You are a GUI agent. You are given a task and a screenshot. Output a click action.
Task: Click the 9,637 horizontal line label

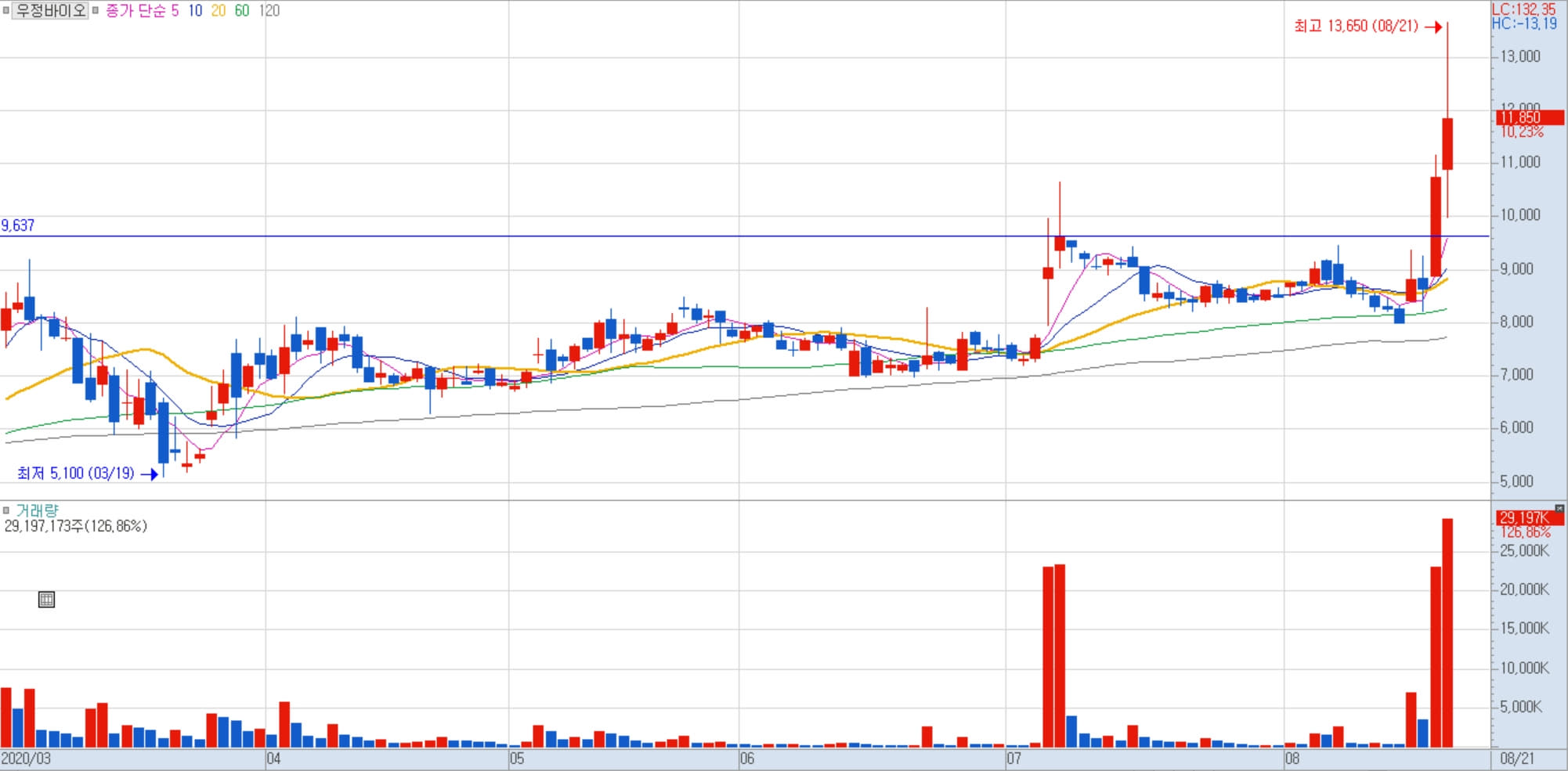18,225
